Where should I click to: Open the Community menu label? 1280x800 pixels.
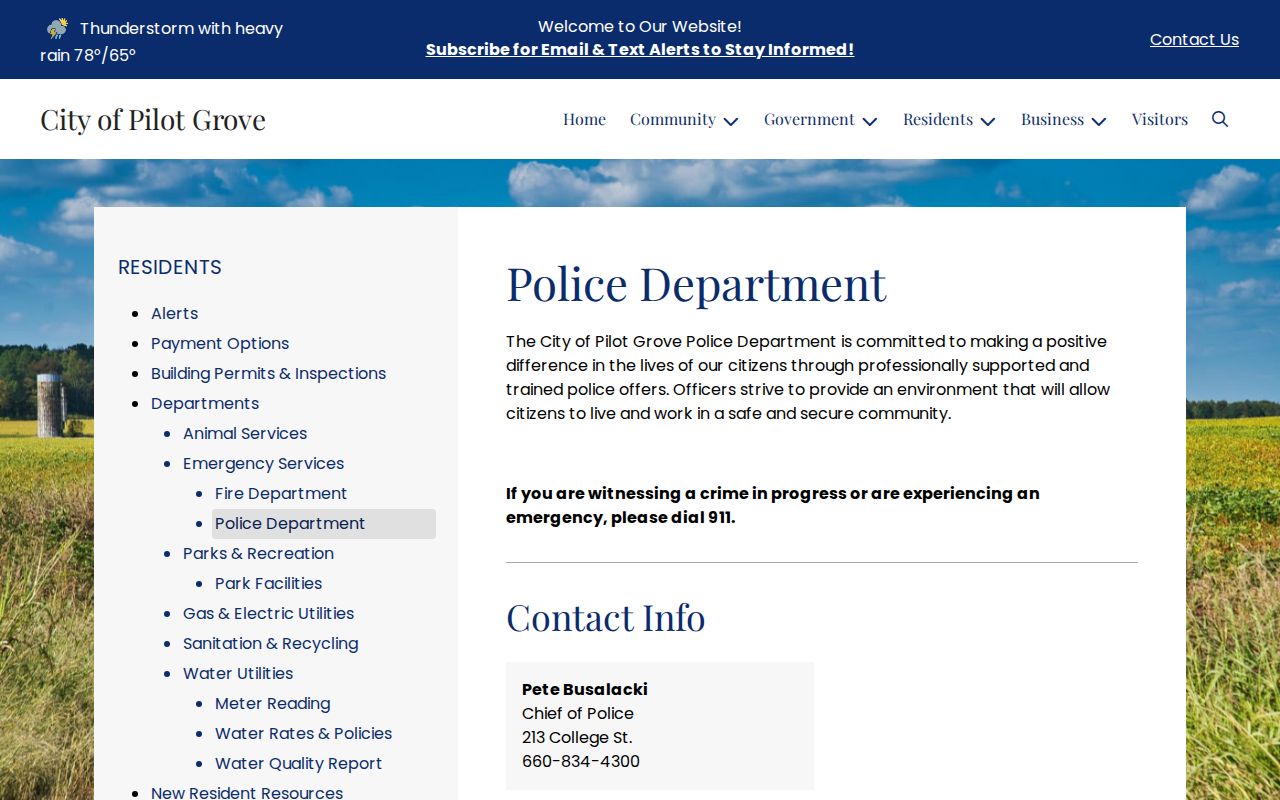click(673, 119)
